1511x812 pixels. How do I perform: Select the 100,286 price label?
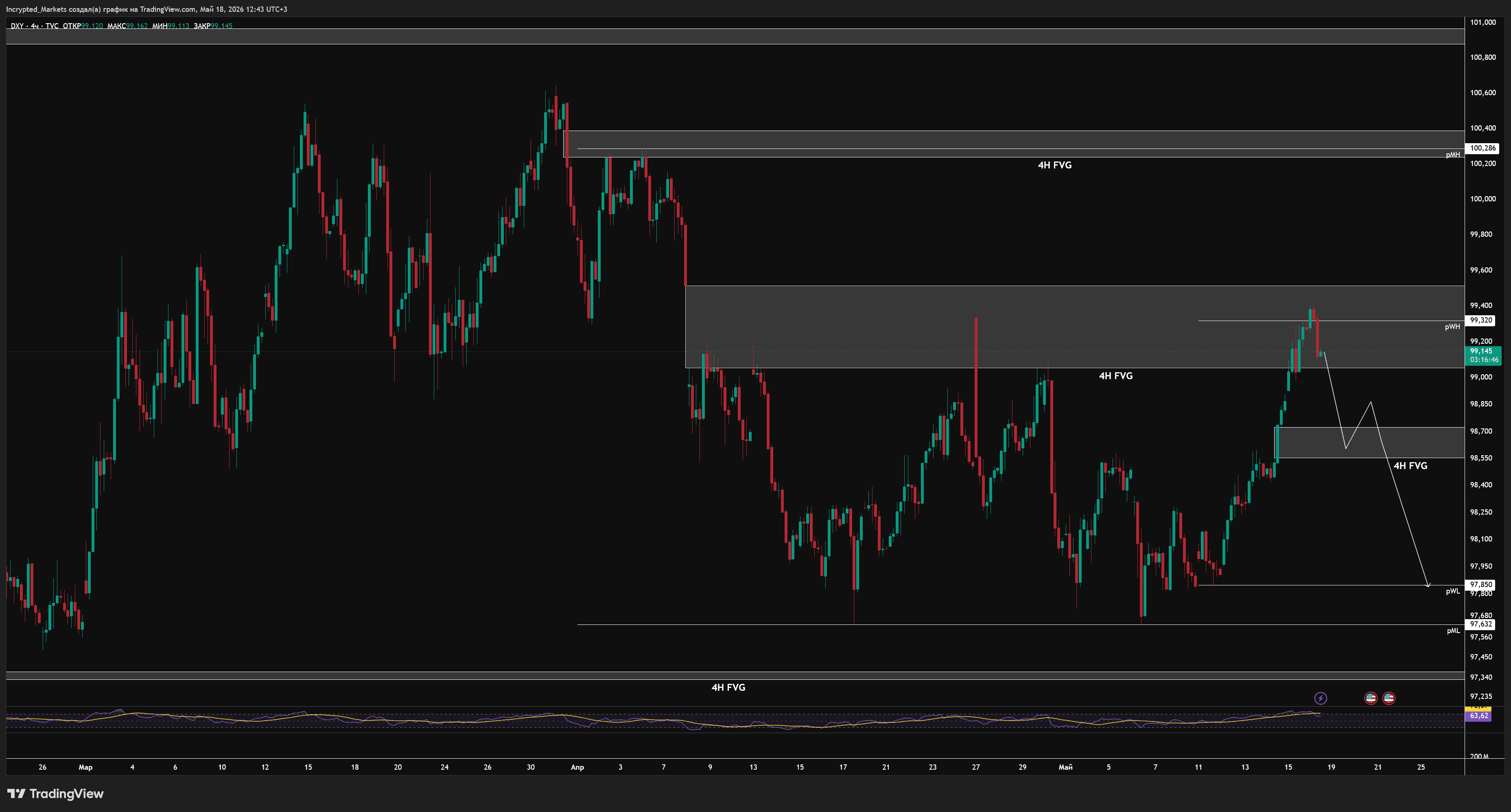coord(1482,148)
